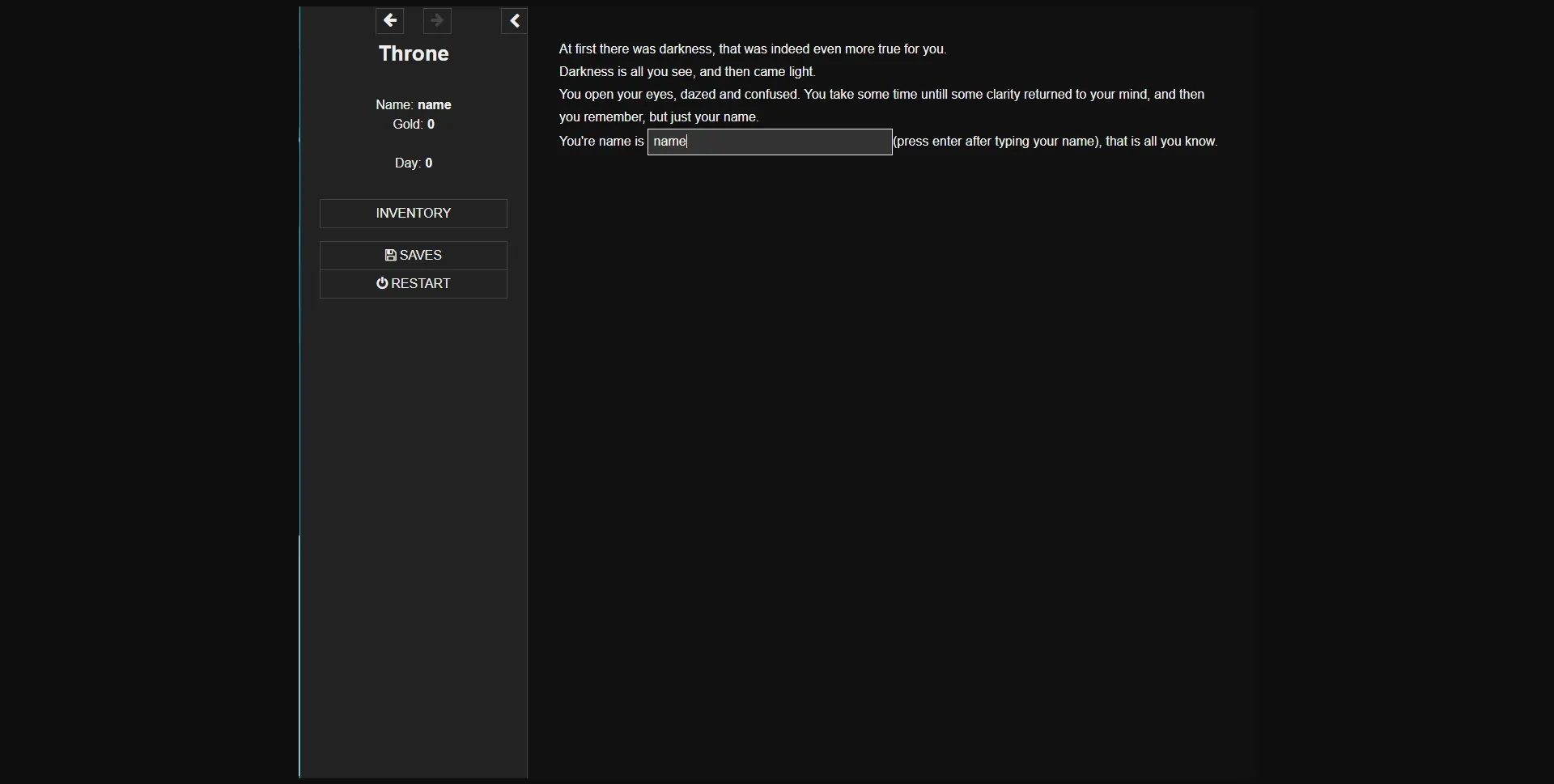Select the placeholder text in the name box
The image size is (1554, 784).
[x=669, y=142]
